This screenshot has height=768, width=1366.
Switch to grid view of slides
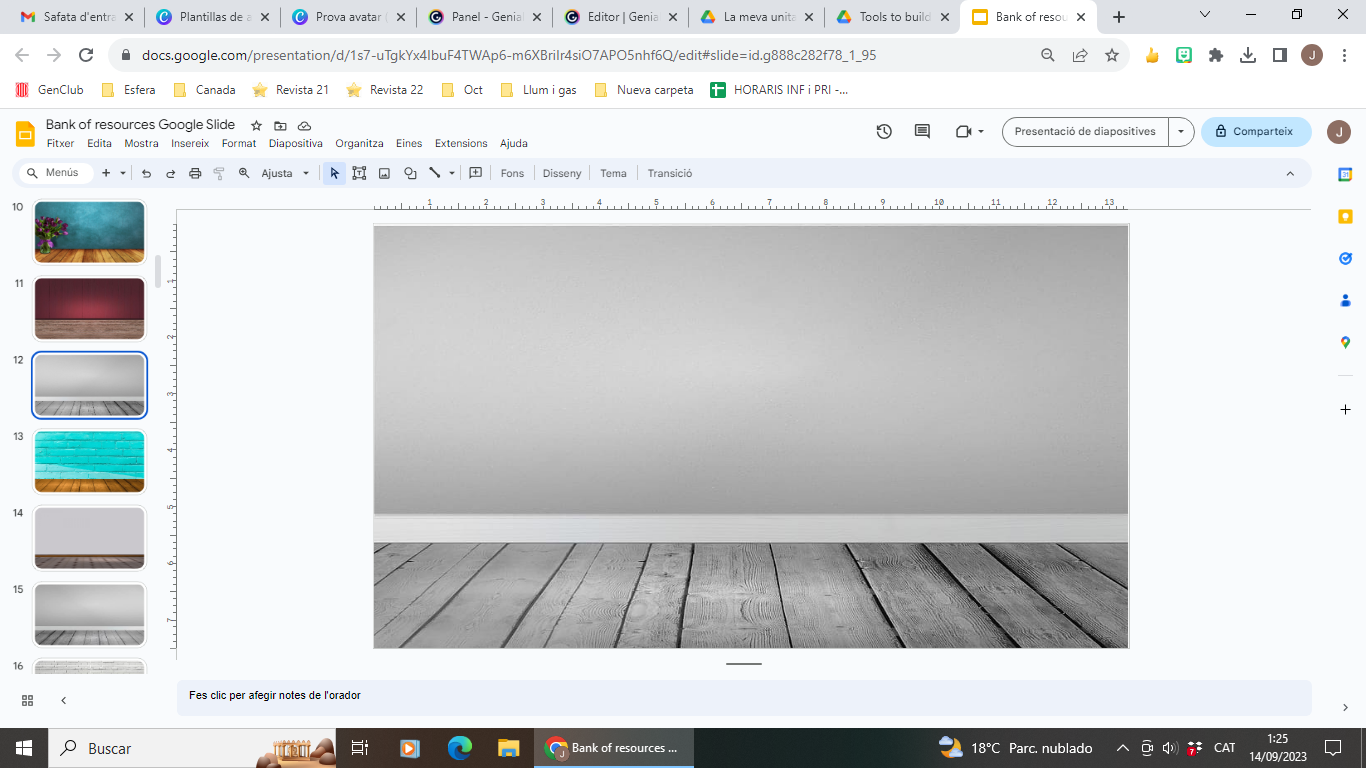coord(27,700)
